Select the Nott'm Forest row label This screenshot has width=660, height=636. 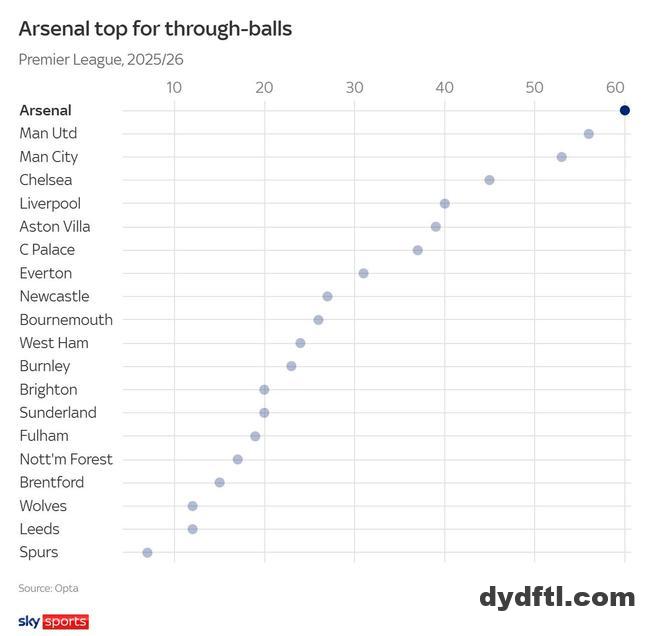point(66,459)
